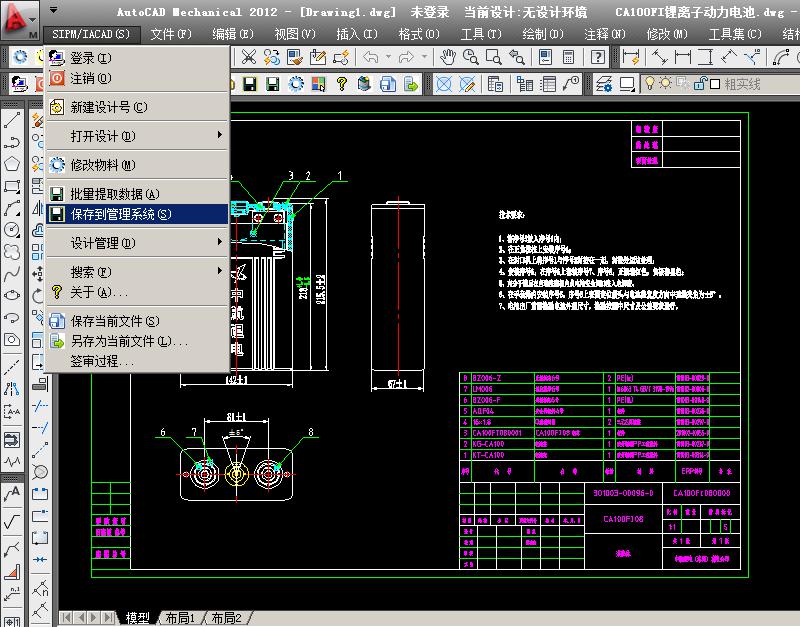Select 修改物料 menu entry

click(137, 165)
